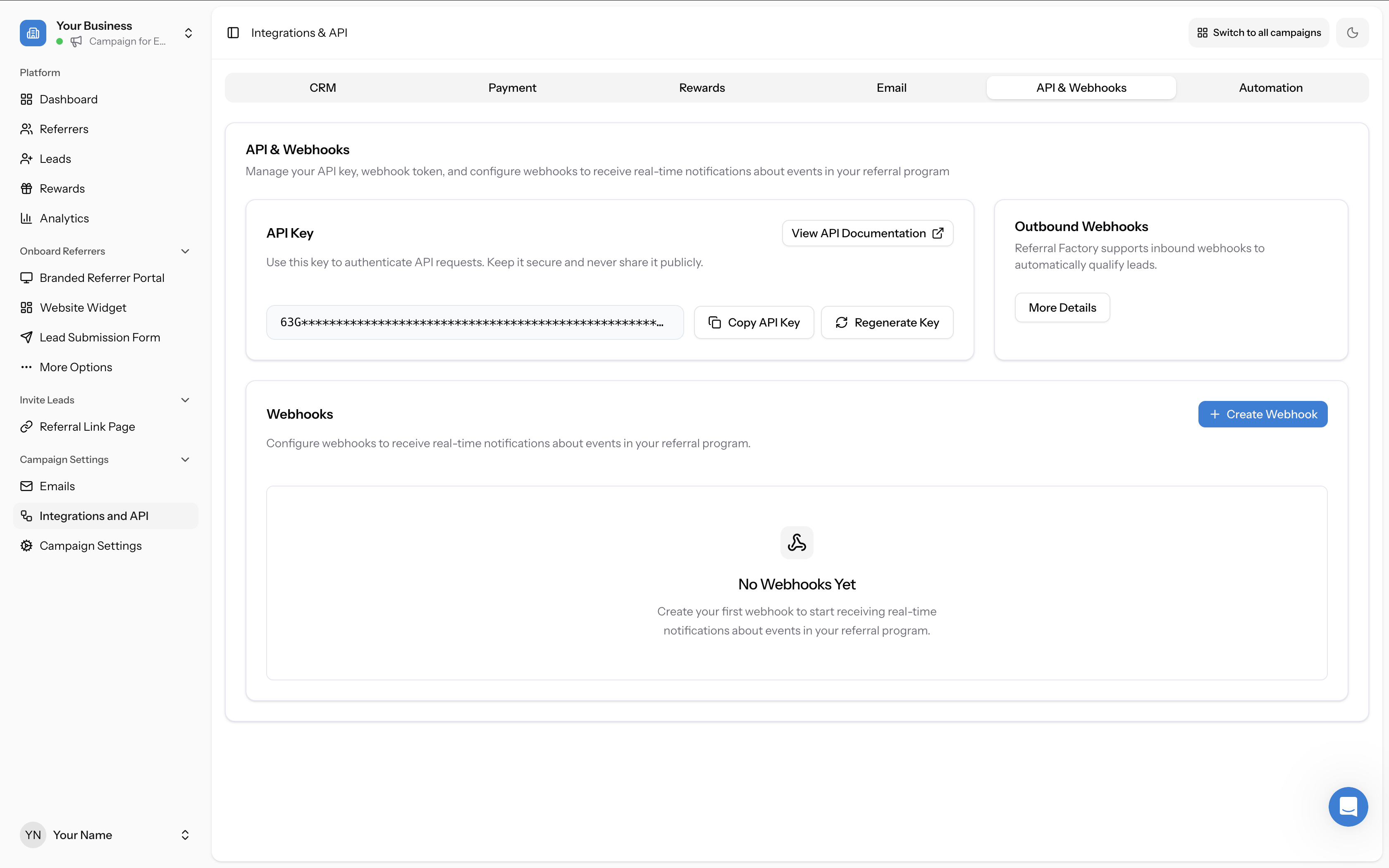Toggle dark mode with the moon icon
Viewport: 1389px width, 868px height.
(x=1352, y=32)
